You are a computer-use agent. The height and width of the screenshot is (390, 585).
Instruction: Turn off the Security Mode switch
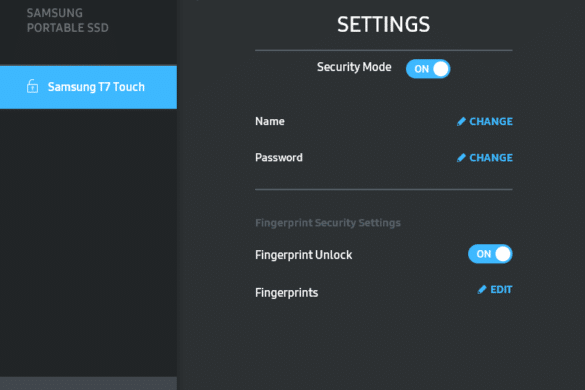tap(428, 69)
